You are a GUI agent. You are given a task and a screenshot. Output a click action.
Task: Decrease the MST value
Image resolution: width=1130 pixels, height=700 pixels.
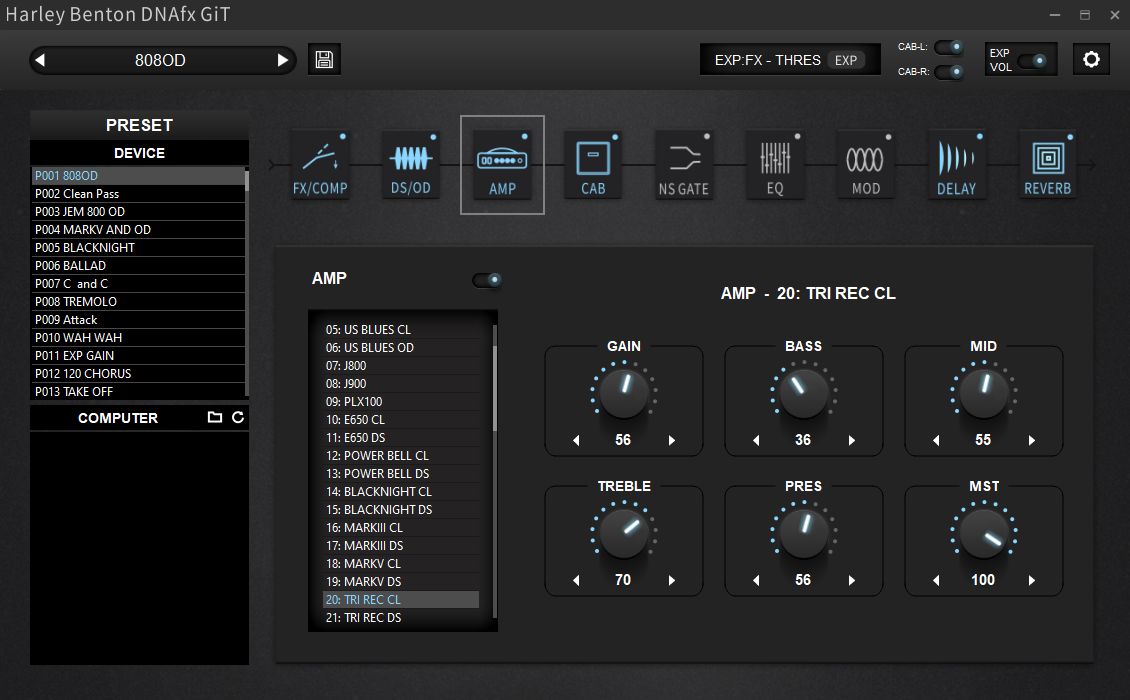(x=936, y=580)
